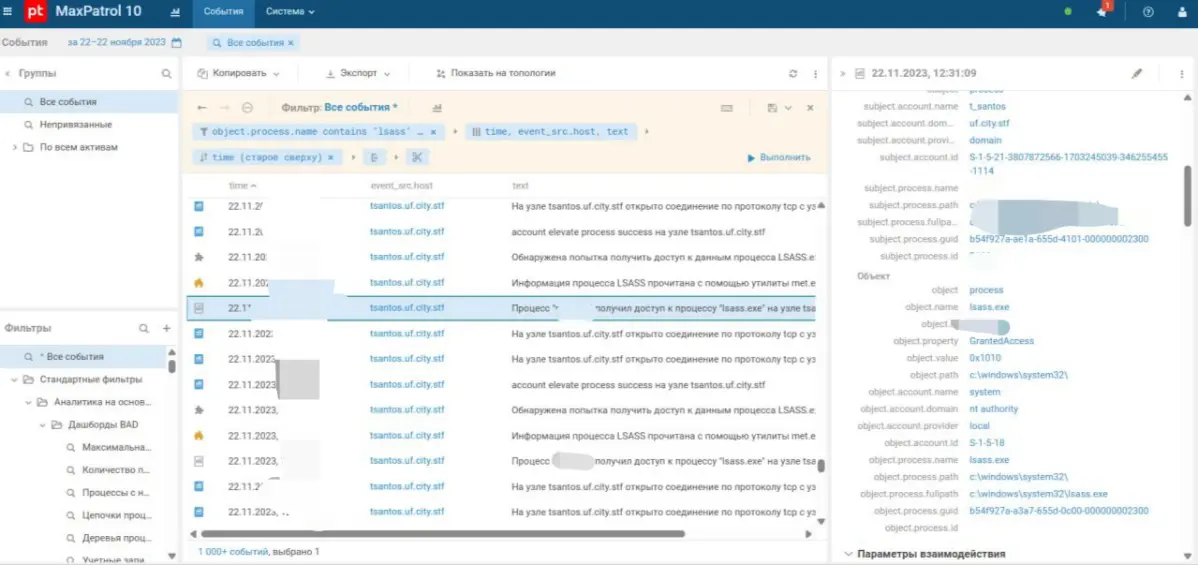
Task: Open the chart icon next to MaxPatrol 10
Action: pos(176,12)
